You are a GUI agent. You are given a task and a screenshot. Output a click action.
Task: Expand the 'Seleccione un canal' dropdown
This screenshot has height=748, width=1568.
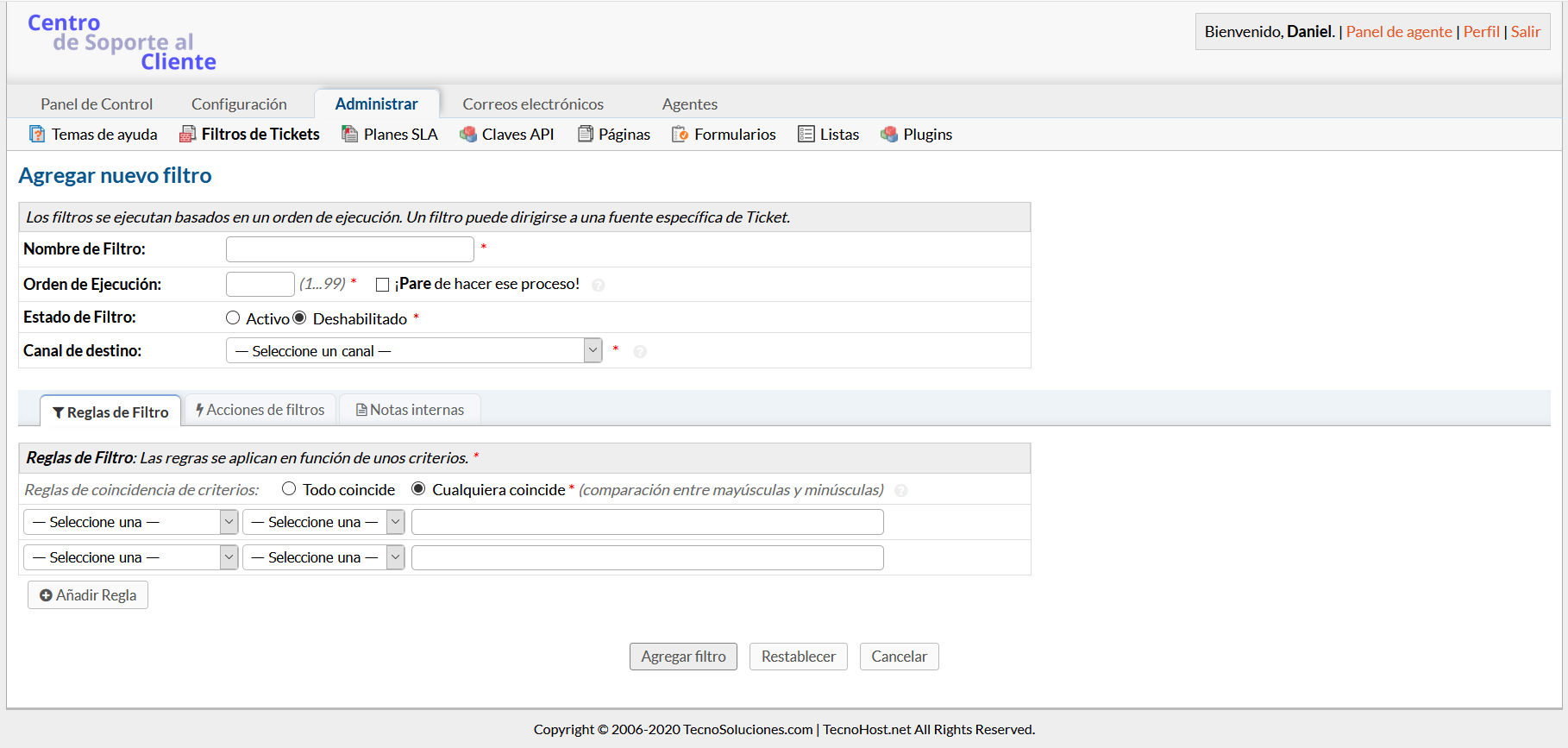point(414,350)
